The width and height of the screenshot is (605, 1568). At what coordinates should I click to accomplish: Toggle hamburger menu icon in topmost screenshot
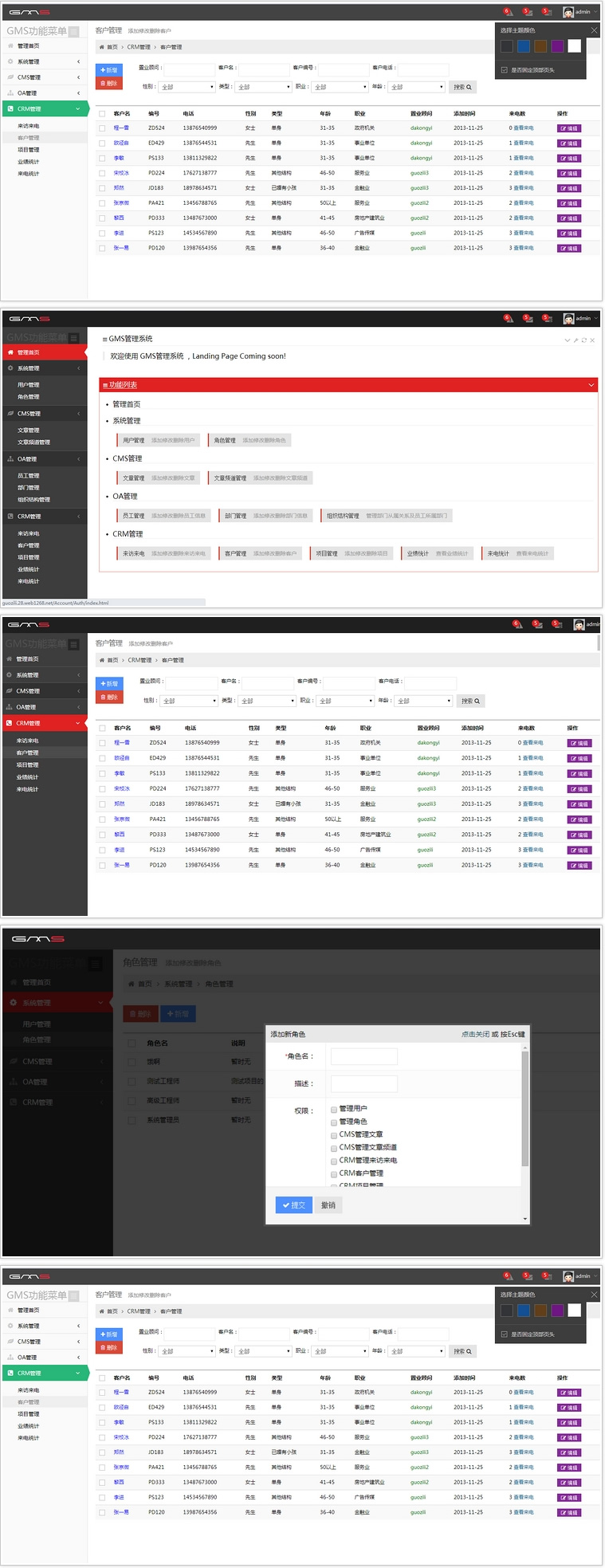coord(74,32)
